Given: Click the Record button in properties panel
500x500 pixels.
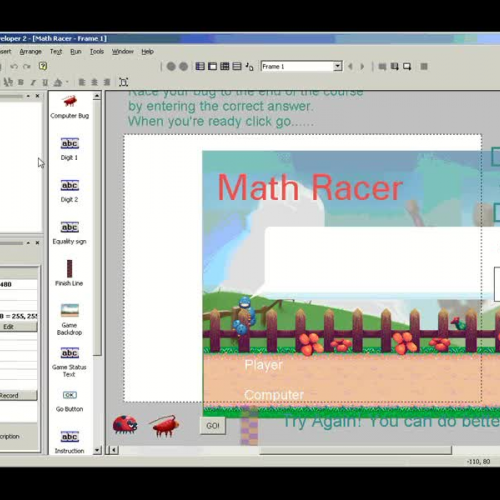Looking at the screenshot, I should (x=18, y=395).
